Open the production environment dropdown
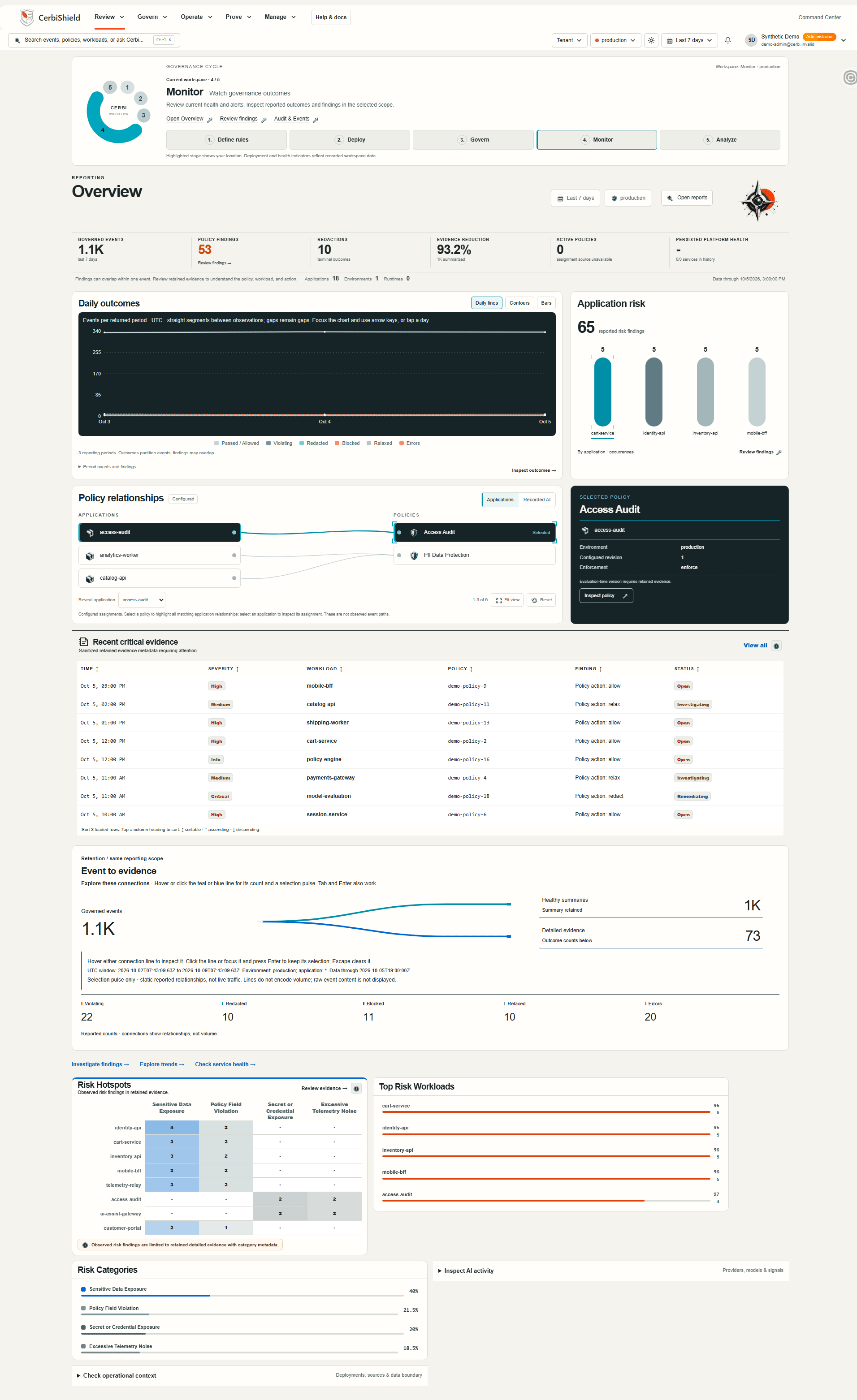This screenshot has height=1400, width=857. click(615, 40)
